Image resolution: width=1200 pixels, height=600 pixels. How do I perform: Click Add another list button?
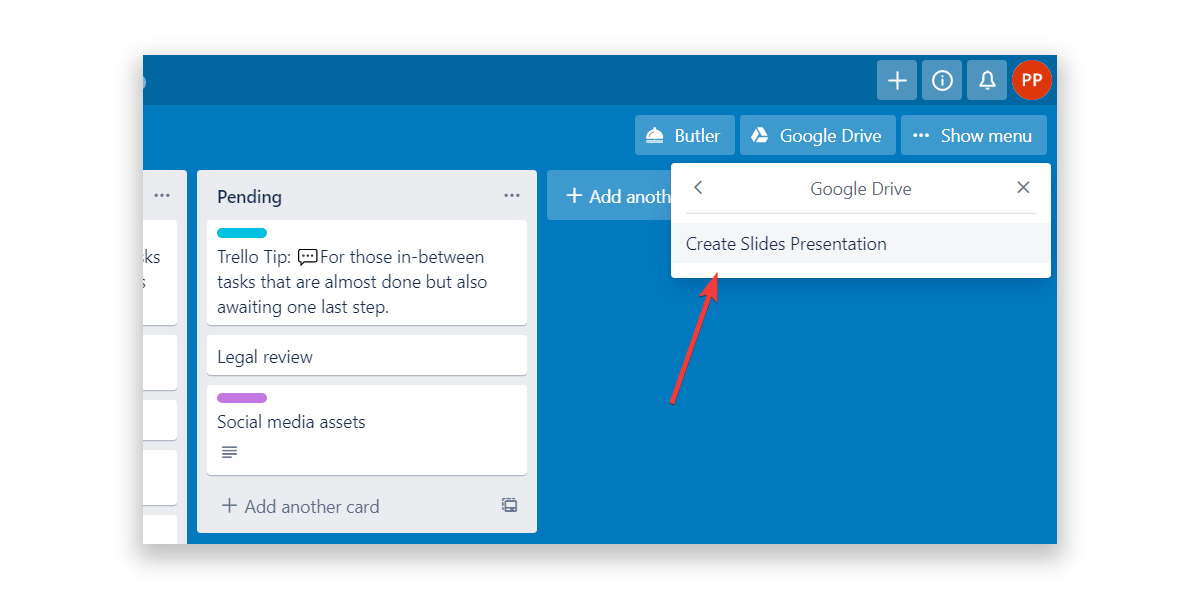609,196
